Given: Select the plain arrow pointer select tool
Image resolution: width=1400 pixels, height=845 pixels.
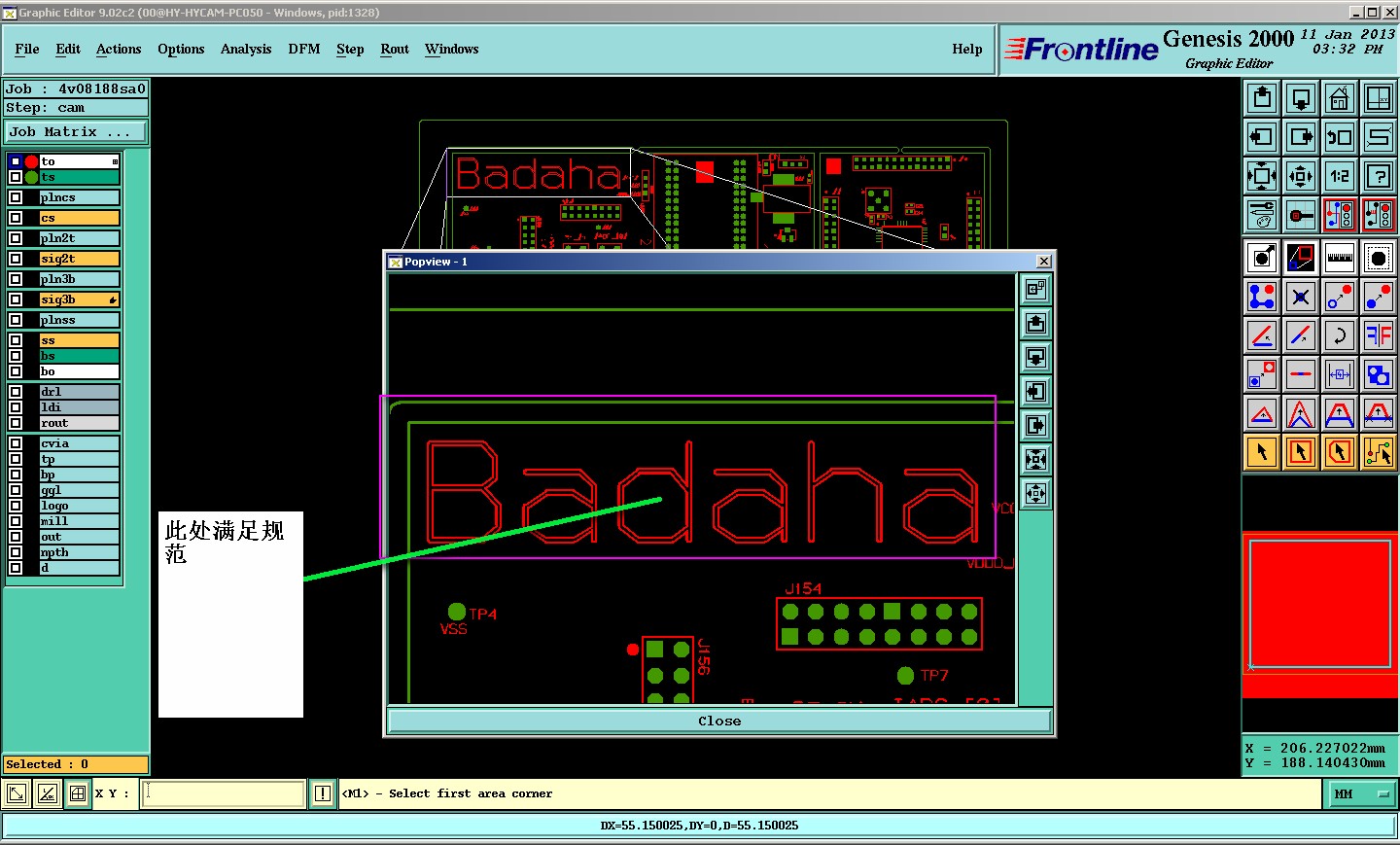Looking at the screenshot, I should click(x=1262, y=452).
